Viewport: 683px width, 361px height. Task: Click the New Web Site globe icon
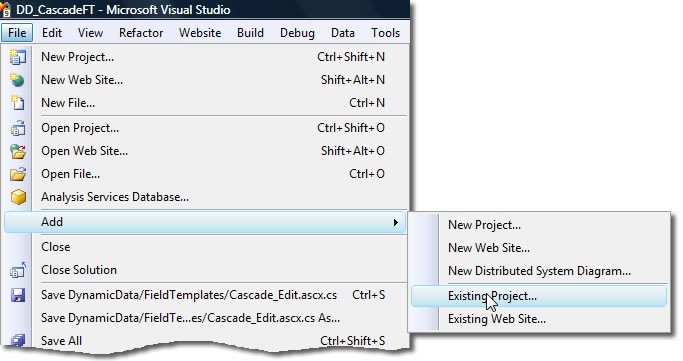17,80
